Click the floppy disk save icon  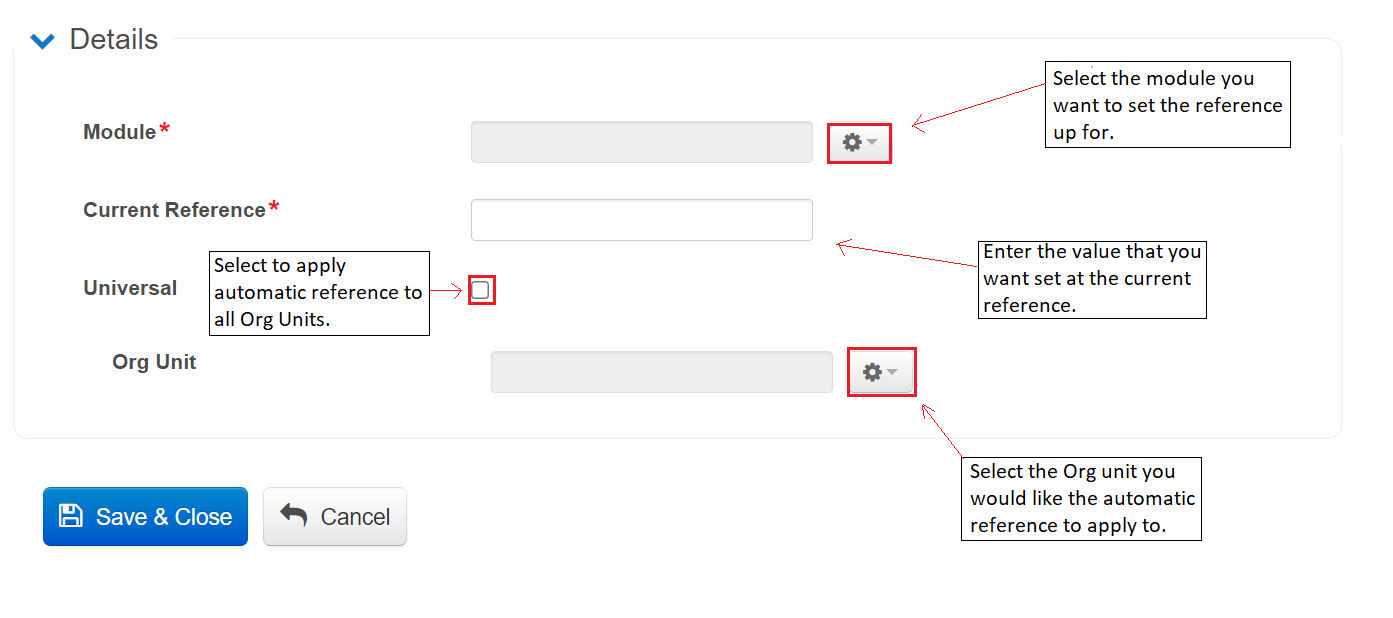[71, 516]
